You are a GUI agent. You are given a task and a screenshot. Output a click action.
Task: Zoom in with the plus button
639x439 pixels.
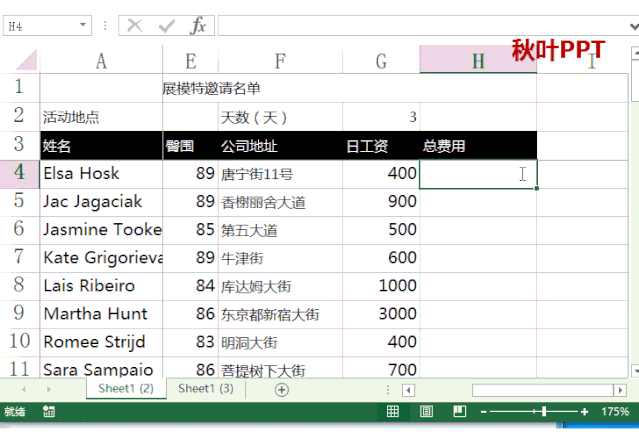coord(584,412)
